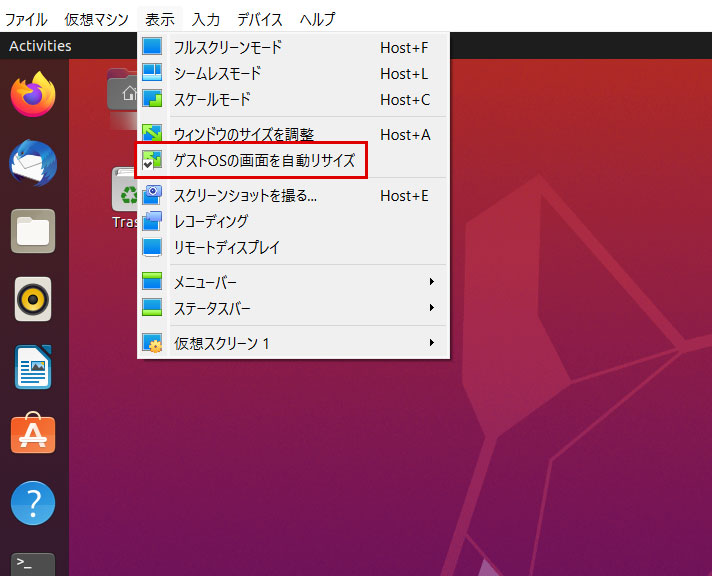The image size is (712, 576).
Task: Select the Home folder desktop icon
Action: [x=122, y=90]
